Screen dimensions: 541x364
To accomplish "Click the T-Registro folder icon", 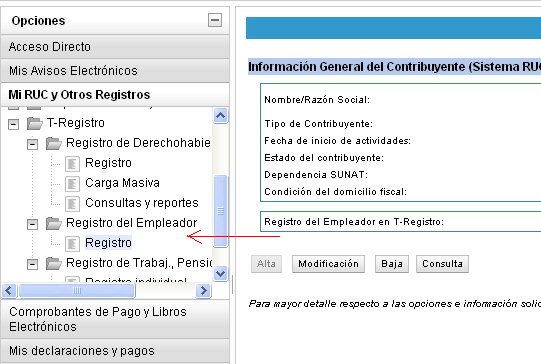I will point(35,123).
